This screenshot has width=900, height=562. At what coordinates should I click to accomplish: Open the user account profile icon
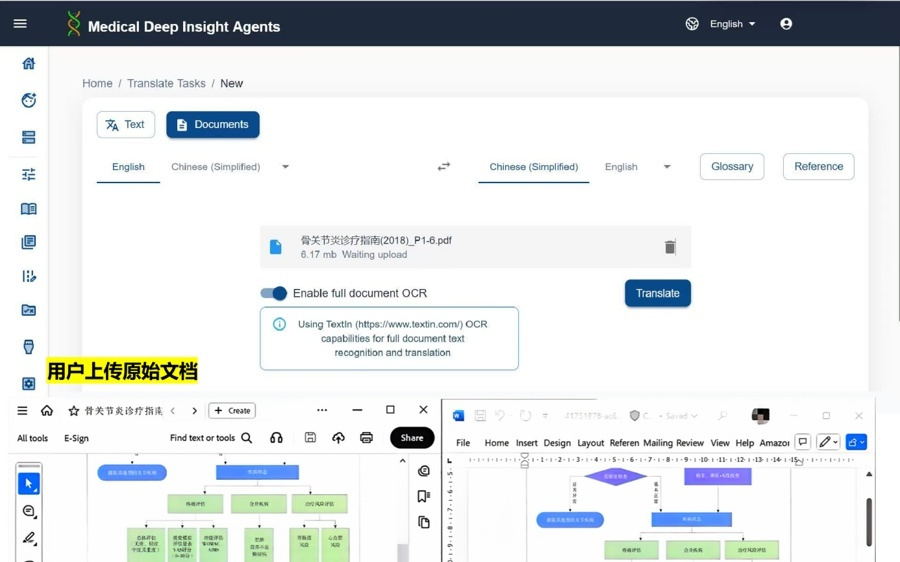pyautogui.click(x=786, y=24)
